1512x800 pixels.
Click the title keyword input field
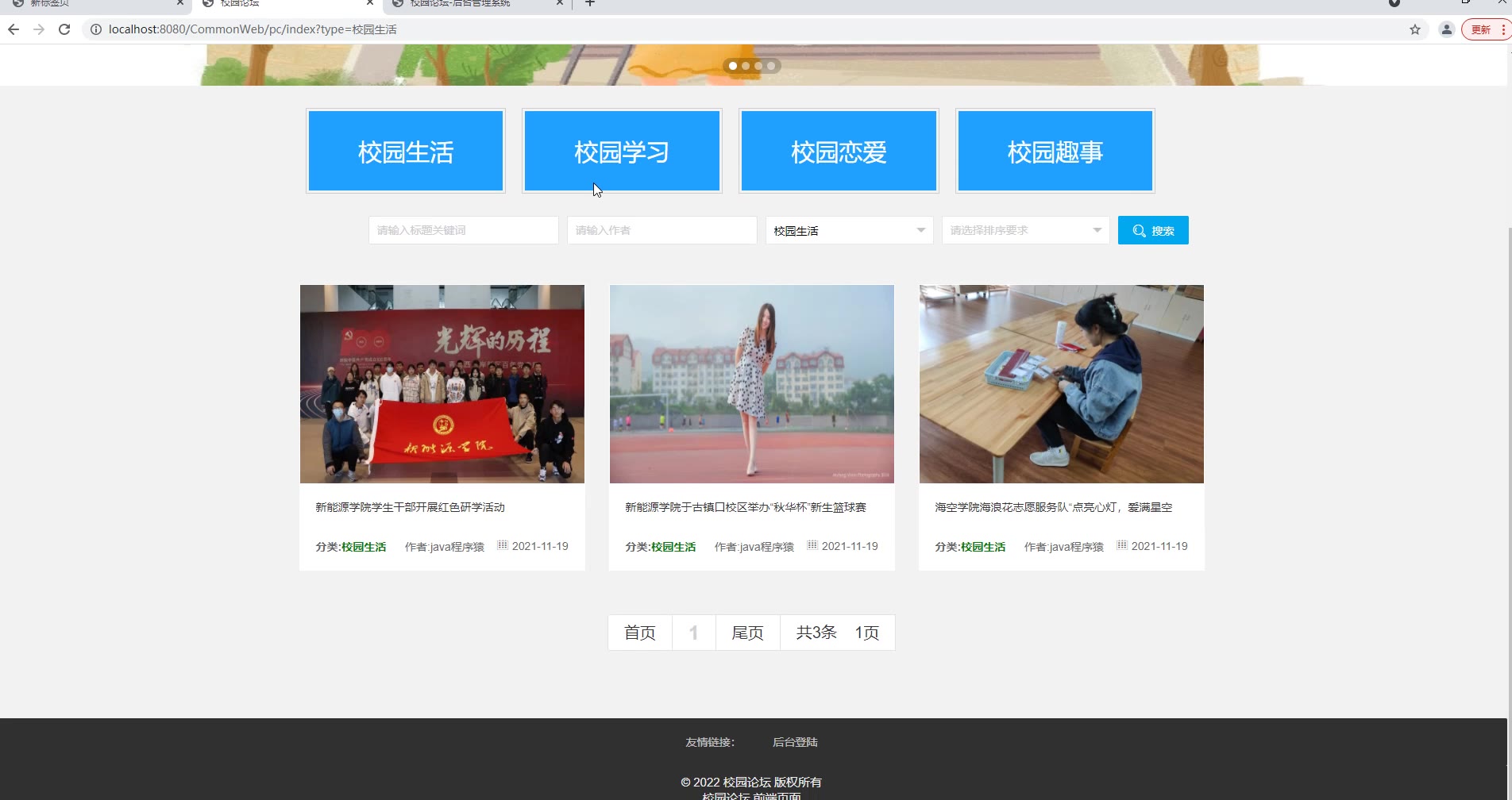pyautogui.click(x=464, y=230)
